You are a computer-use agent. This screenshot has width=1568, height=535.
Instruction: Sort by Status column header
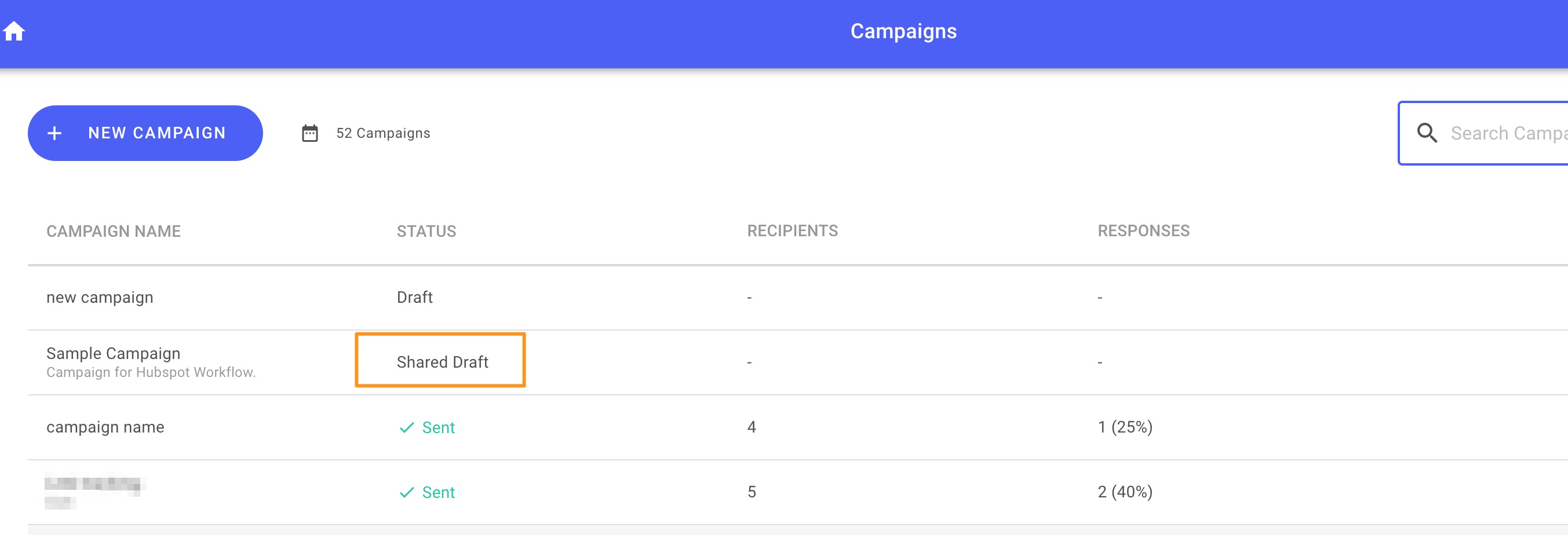(x=426, y=231)
